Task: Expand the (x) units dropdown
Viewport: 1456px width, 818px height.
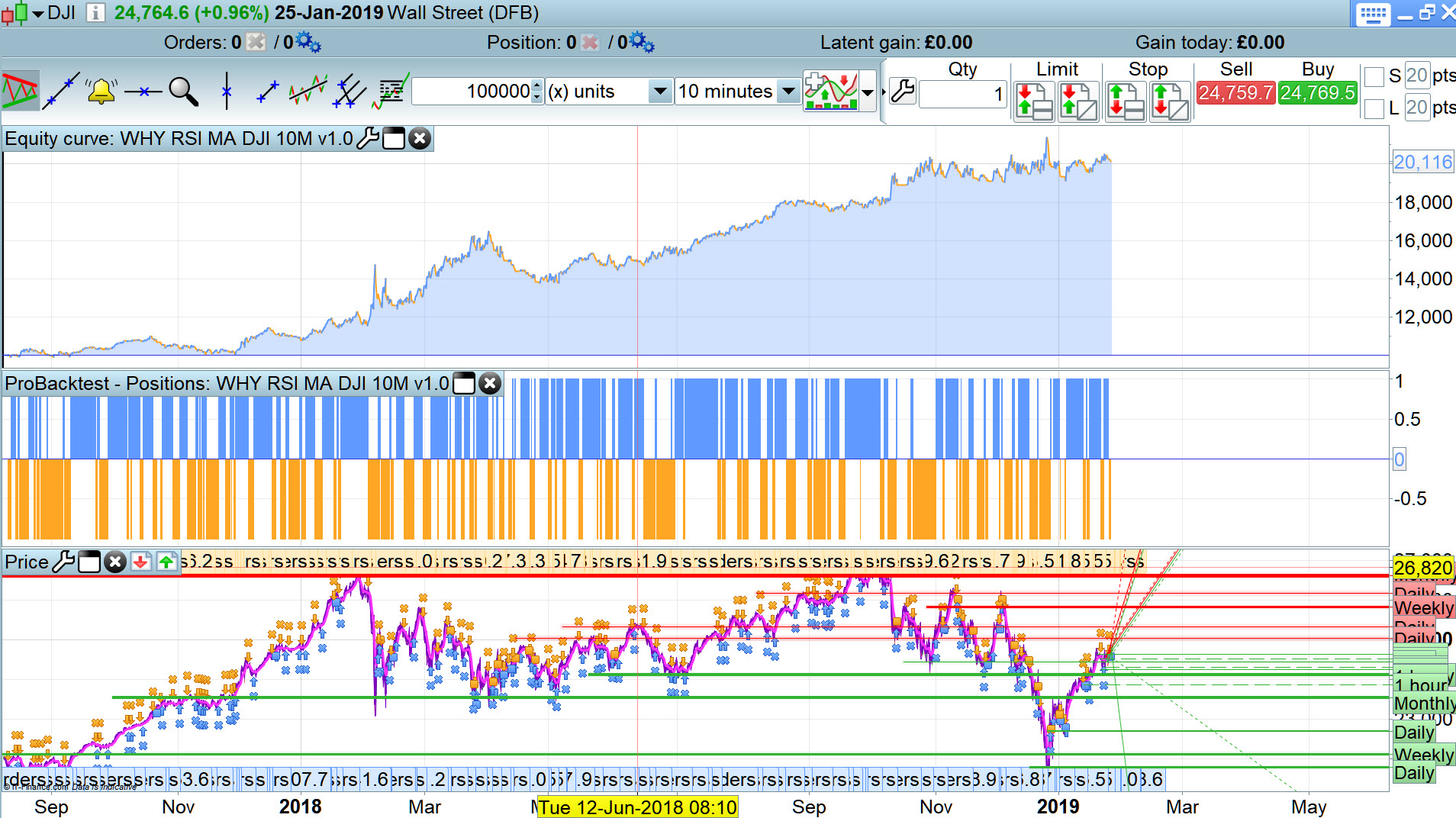Action: (x=660, y=92)
